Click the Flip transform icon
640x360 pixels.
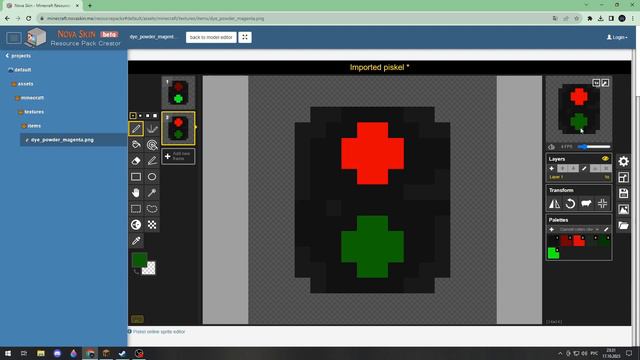554,203
